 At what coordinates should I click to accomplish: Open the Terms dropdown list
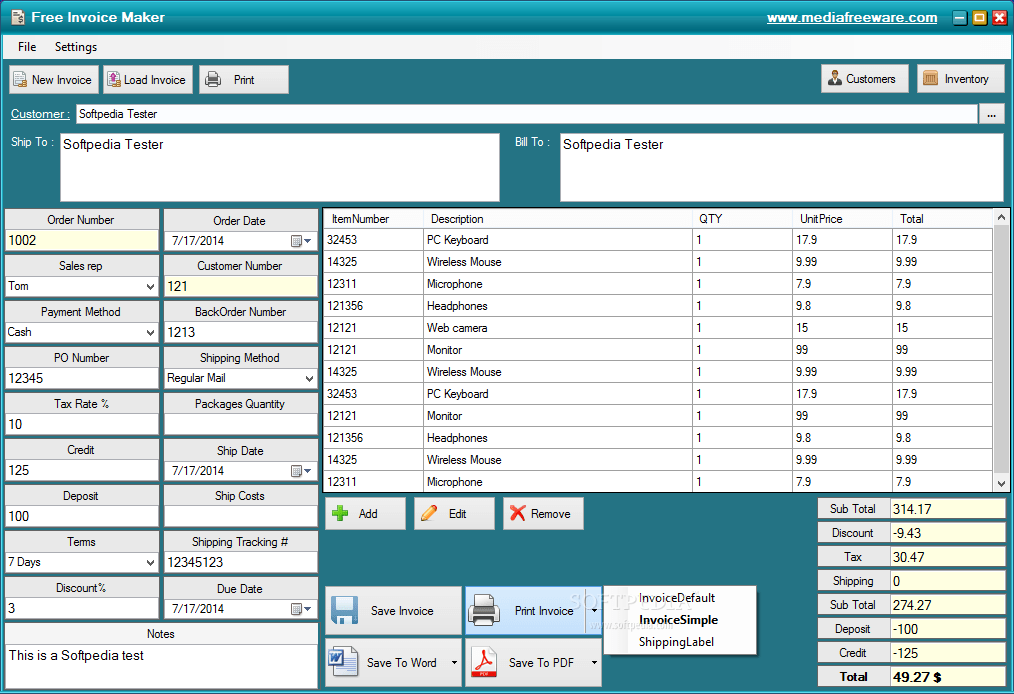(150, 562)
